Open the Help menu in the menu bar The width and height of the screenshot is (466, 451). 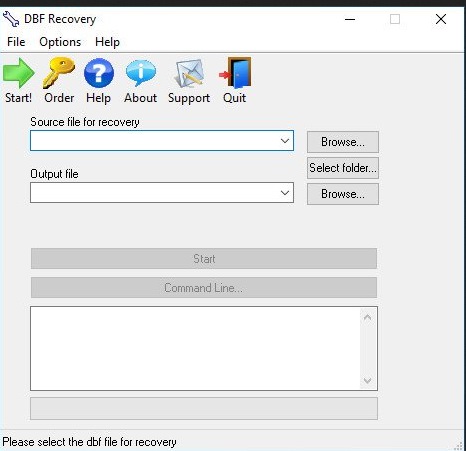coord(107,42)
